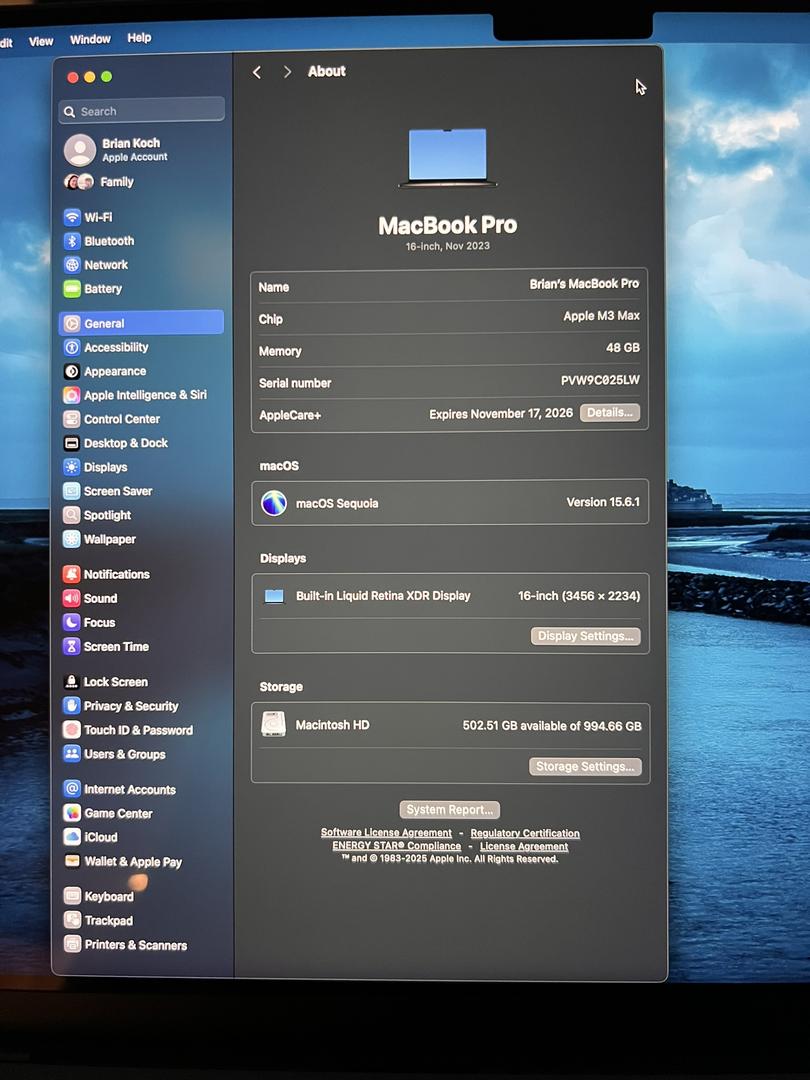The height and width of the screenshot is (1080, 810).
Task: Click the Search field in sidebar
Action: pyautogui.click(x=142, y=111)
